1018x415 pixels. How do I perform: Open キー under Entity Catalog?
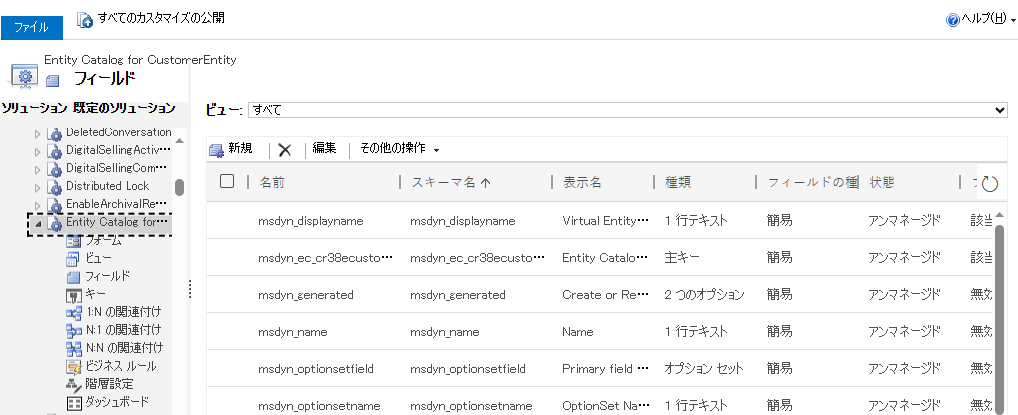pyautogui.click(x=95, y=294)
